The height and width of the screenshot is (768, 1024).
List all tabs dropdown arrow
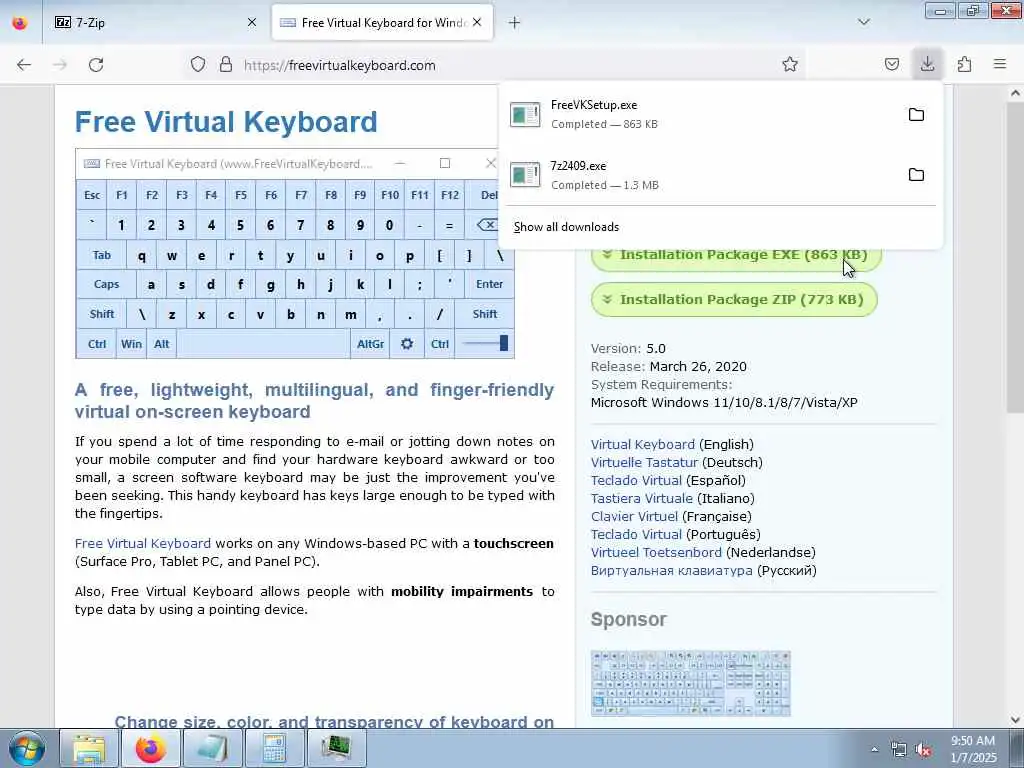(864, 22)
